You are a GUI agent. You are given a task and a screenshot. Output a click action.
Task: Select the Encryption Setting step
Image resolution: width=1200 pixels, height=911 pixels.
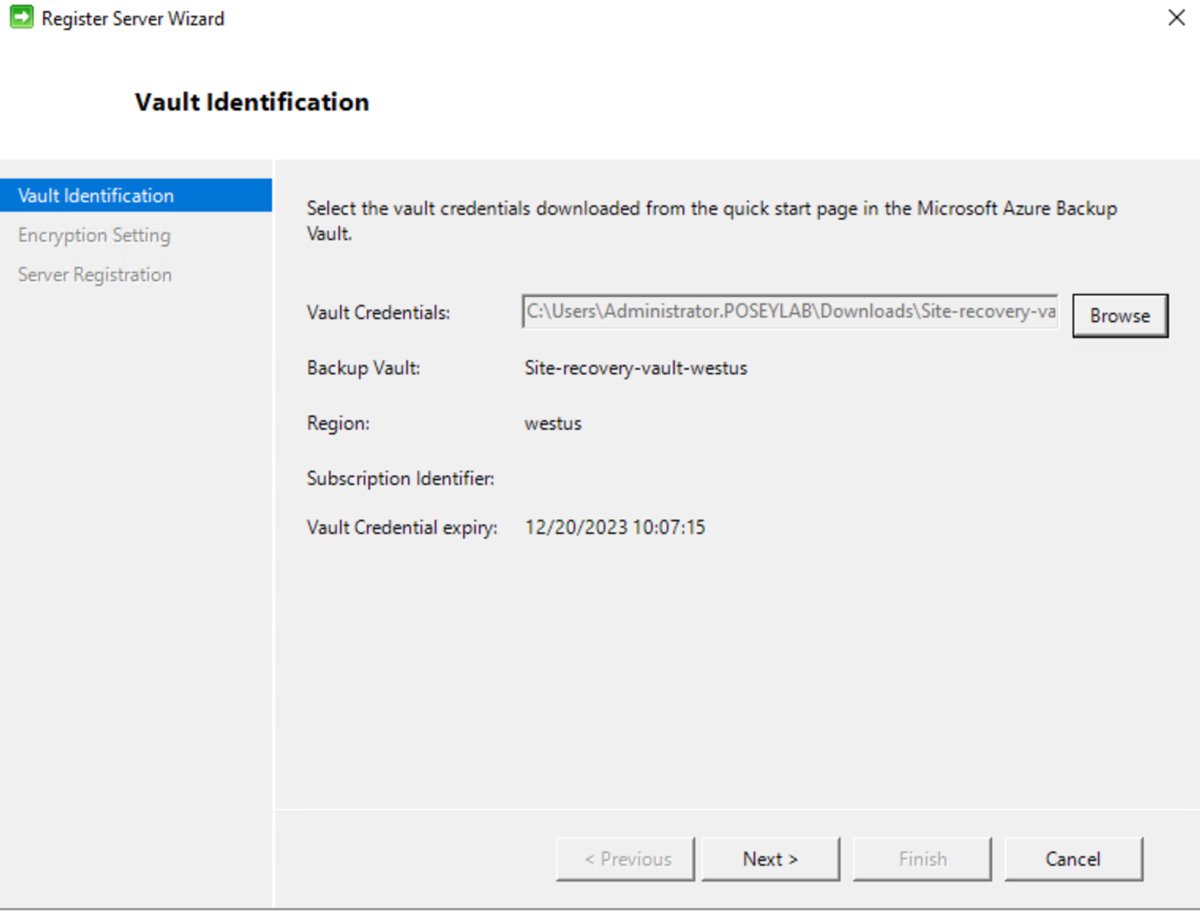[x=93, y=235]
